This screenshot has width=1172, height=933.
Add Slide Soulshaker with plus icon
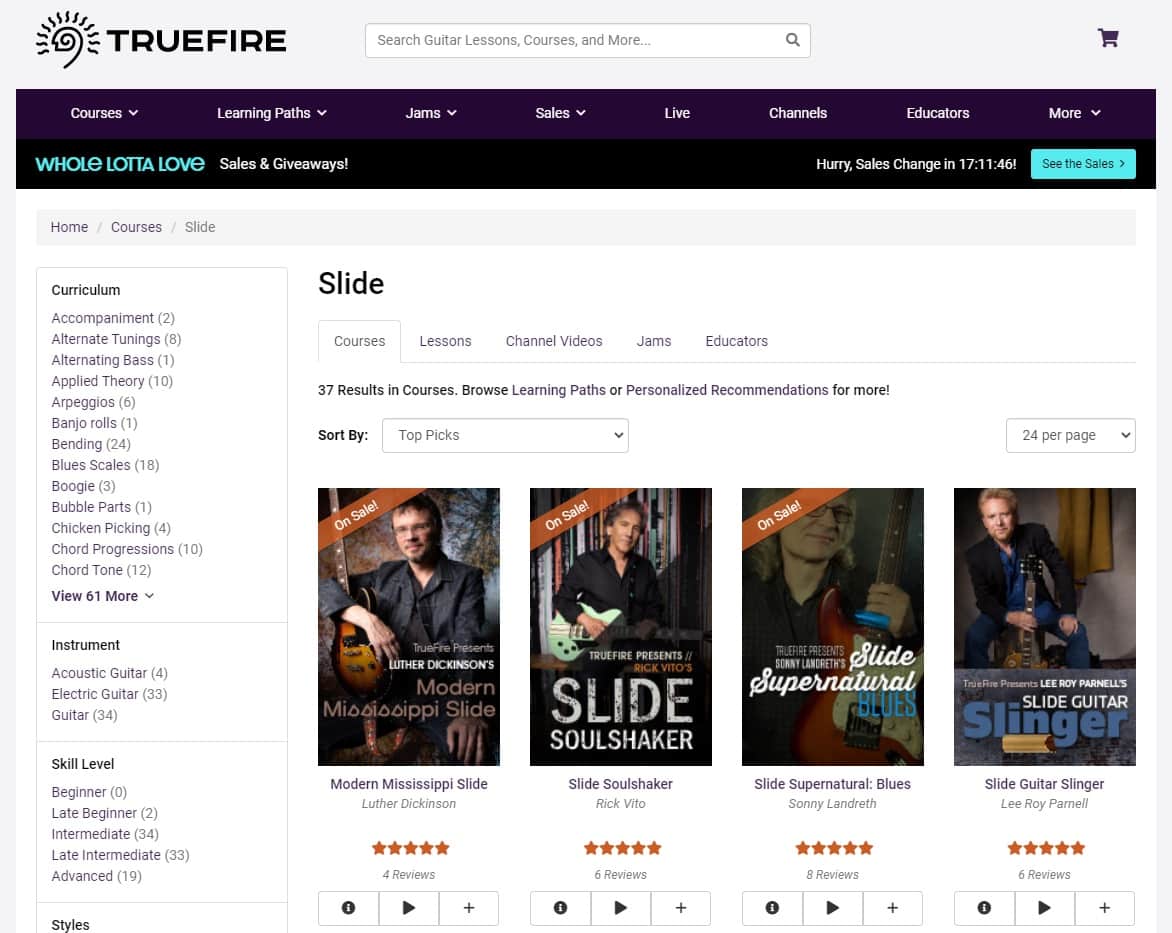click(x=681, y=908)
